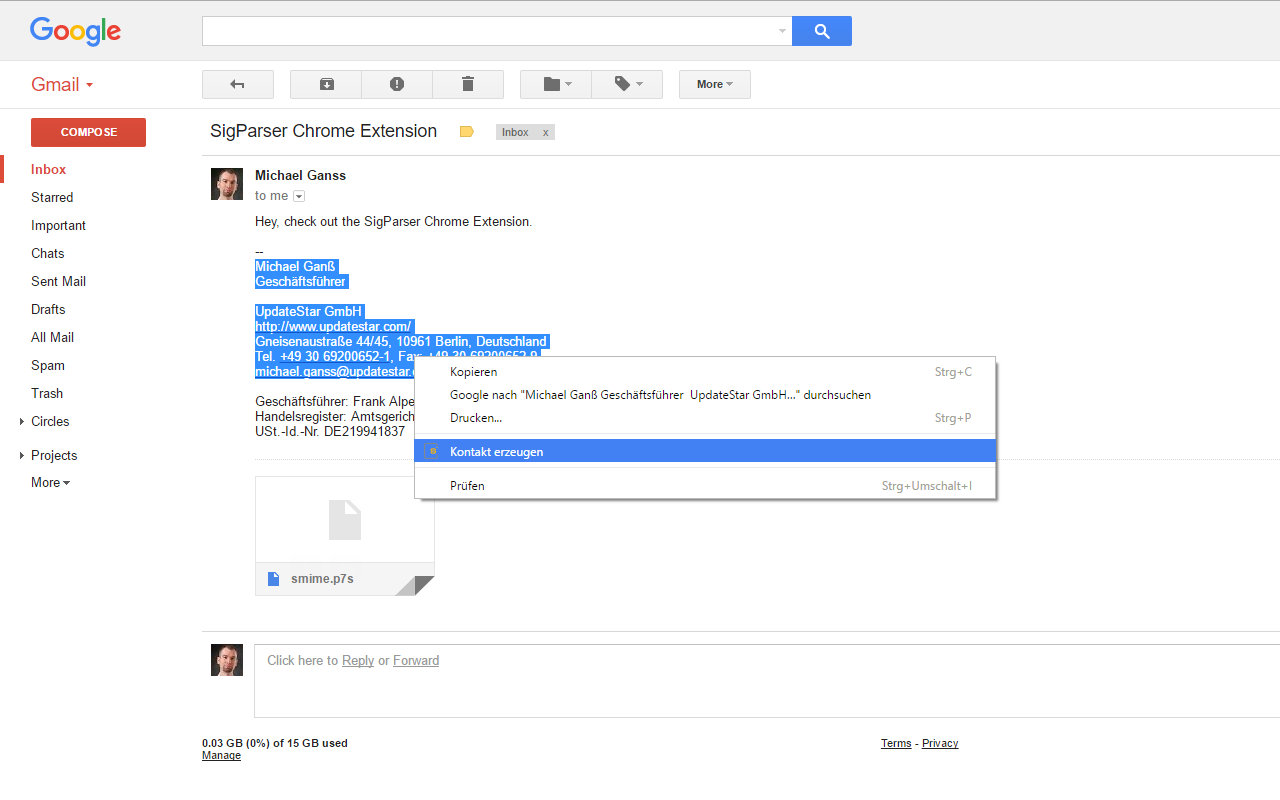Select 'Kontakt erzeugen' in the context menu

click(x=496, y=451)
